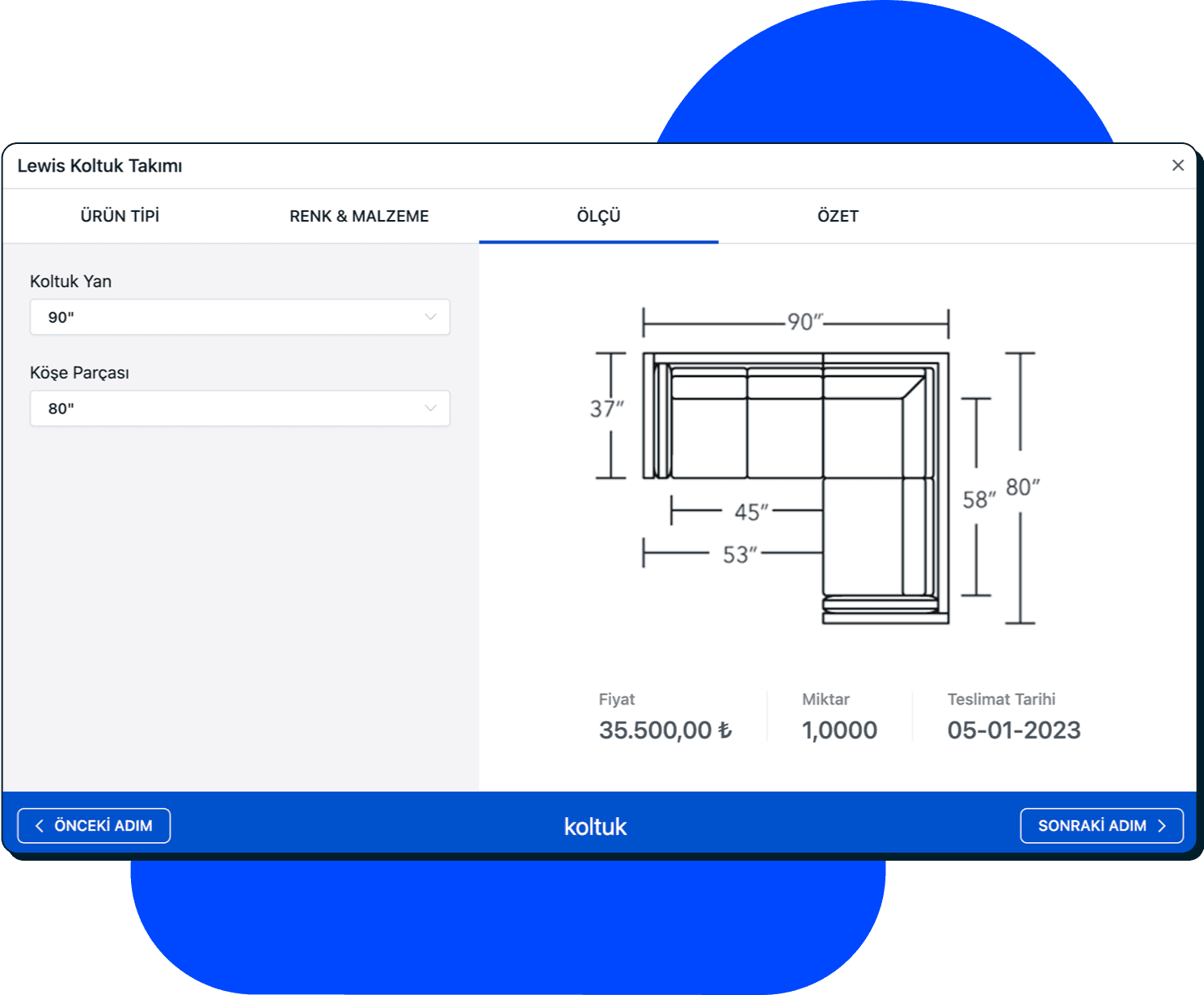1204x995 pixels.
Task: Open the RENK & MALZEME tab
Action: [359, 216]
